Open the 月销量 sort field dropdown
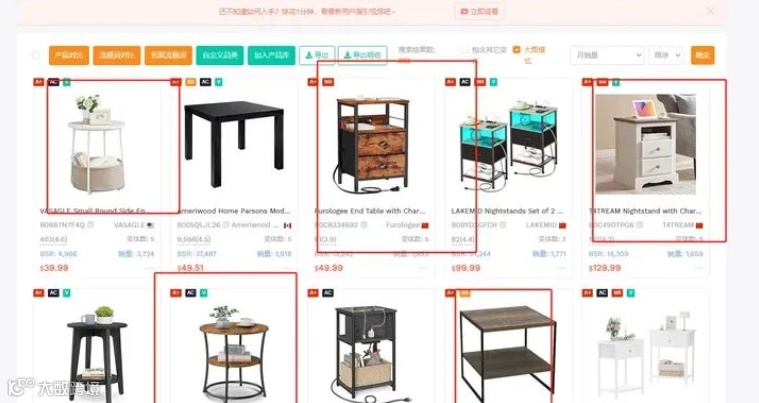This screenshot has width=759, height=403. 607,55
